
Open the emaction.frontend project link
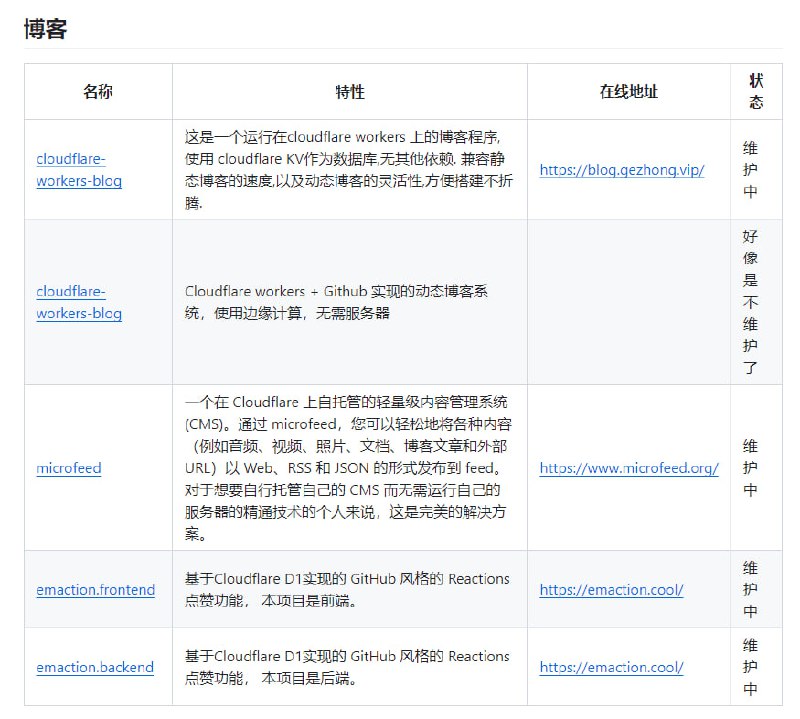click(x=94, y=590)
